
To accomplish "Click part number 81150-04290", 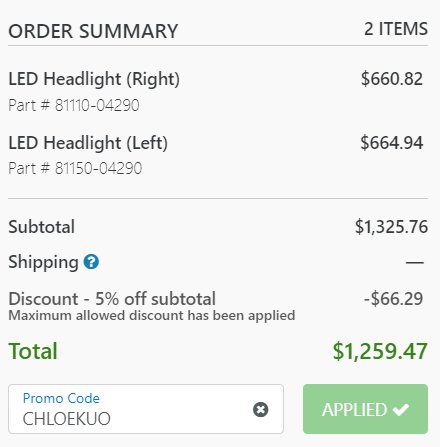I will point(75,168).
